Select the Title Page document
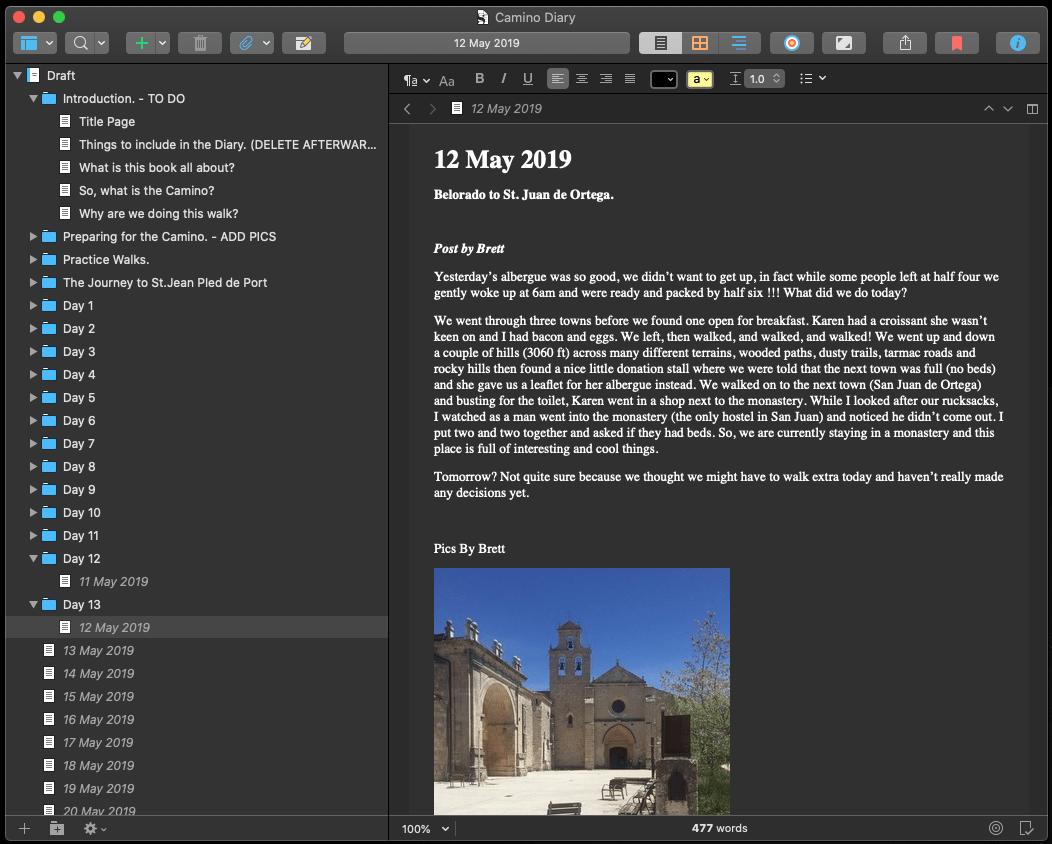 (107, 121)
